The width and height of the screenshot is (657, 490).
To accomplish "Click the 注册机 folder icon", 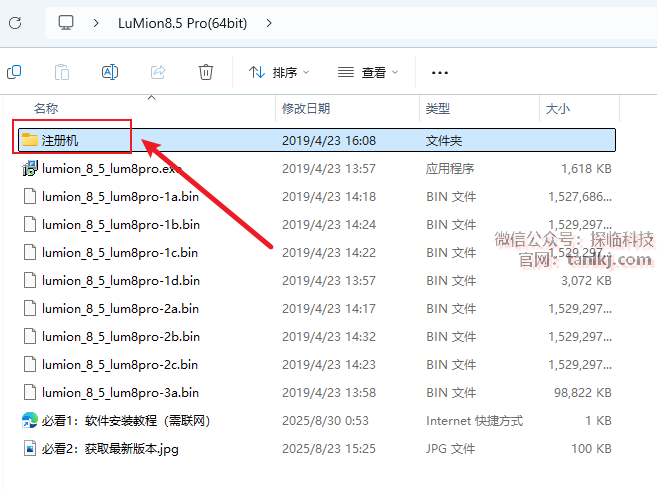I will pos(30,140).
